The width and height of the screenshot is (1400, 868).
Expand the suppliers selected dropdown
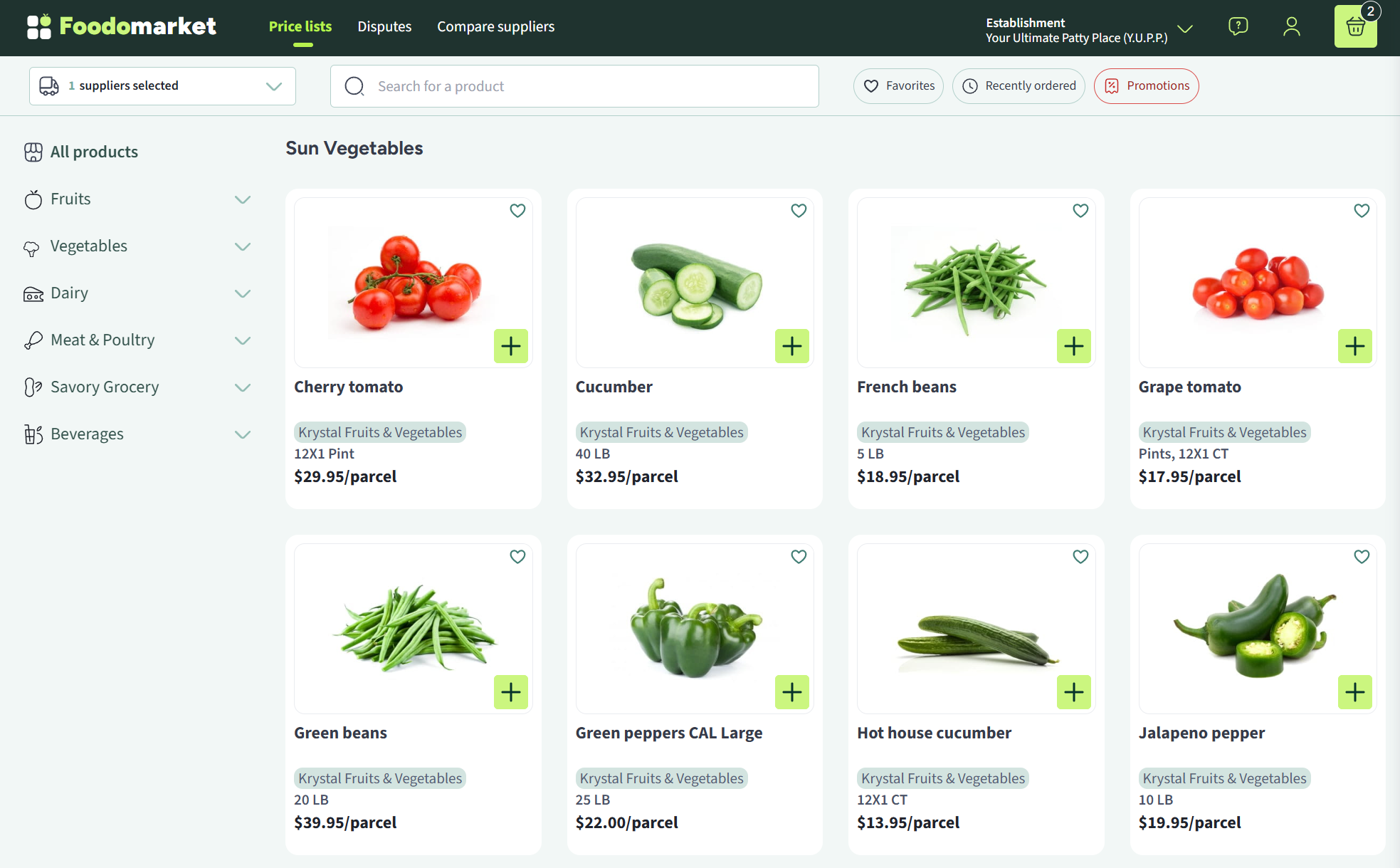click(273, 85)
